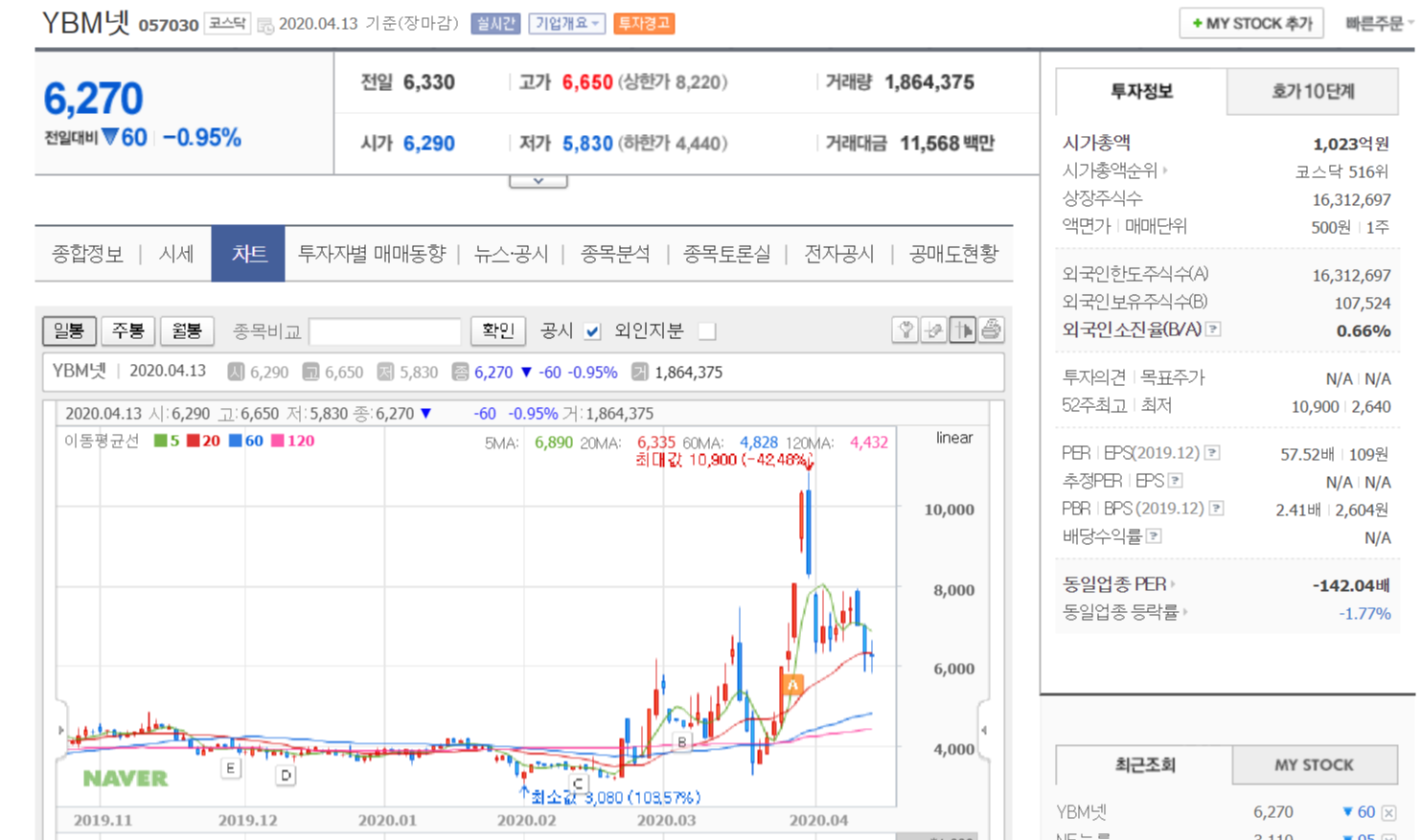This screenshot has width=1421, height=840.
Task: Click chart left scroll arrow
Action: 61,731
